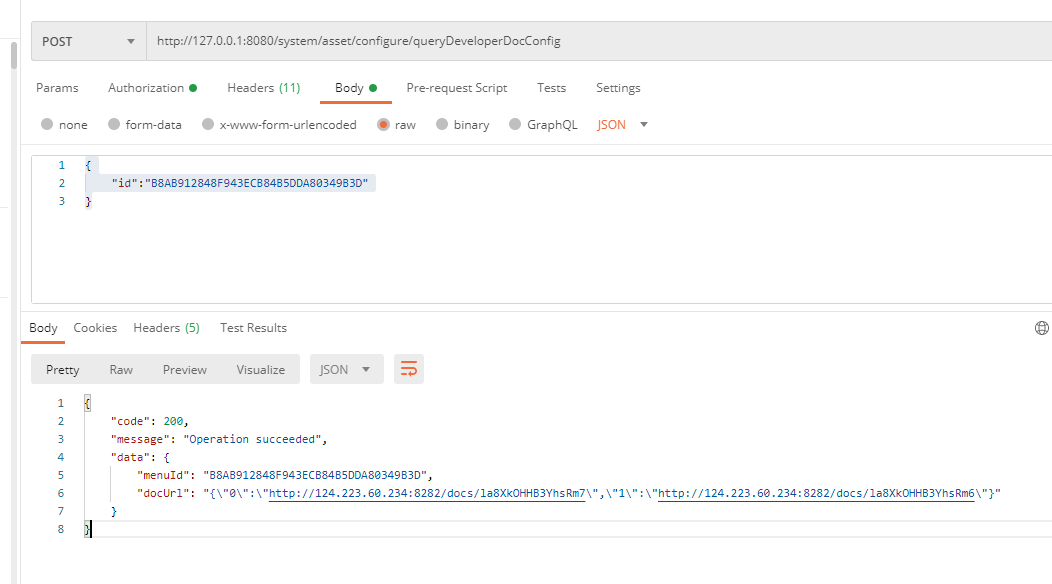Open the docs link ending in YhsRm7
1052x584 pixels.
click(x=427, y=493)
